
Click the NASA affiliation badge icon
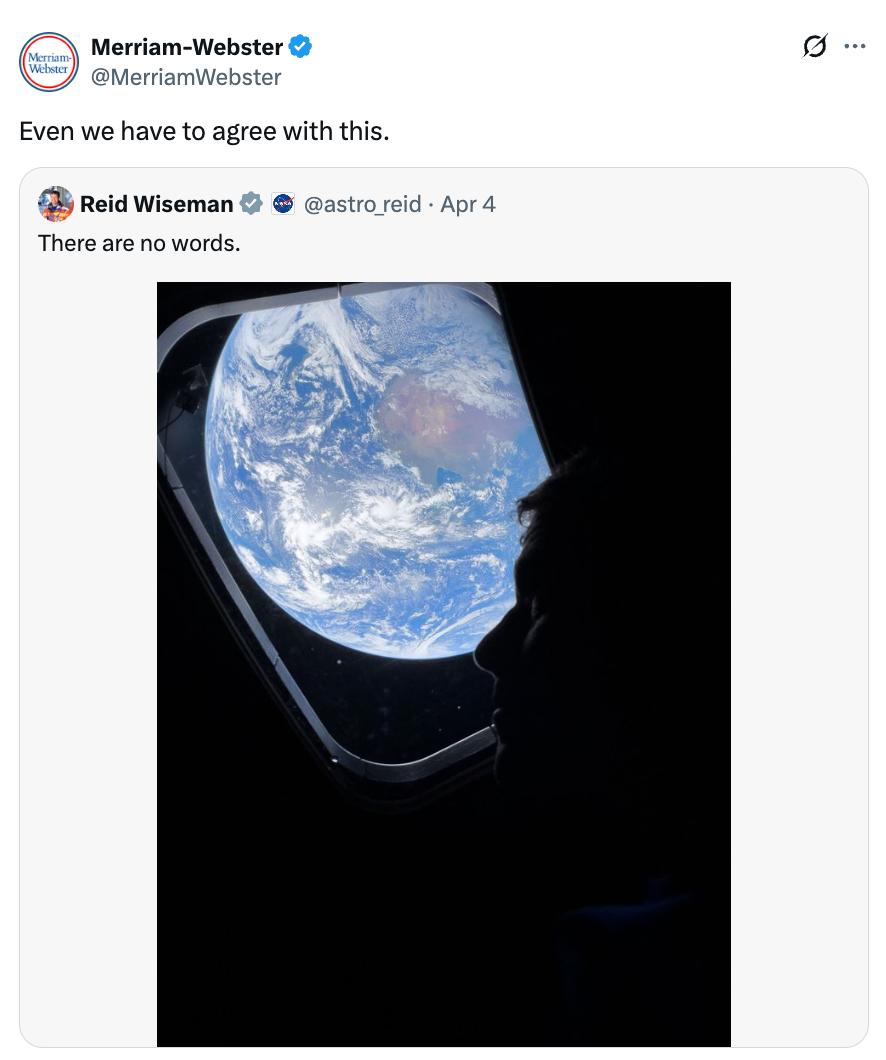(x=282, y=204)
